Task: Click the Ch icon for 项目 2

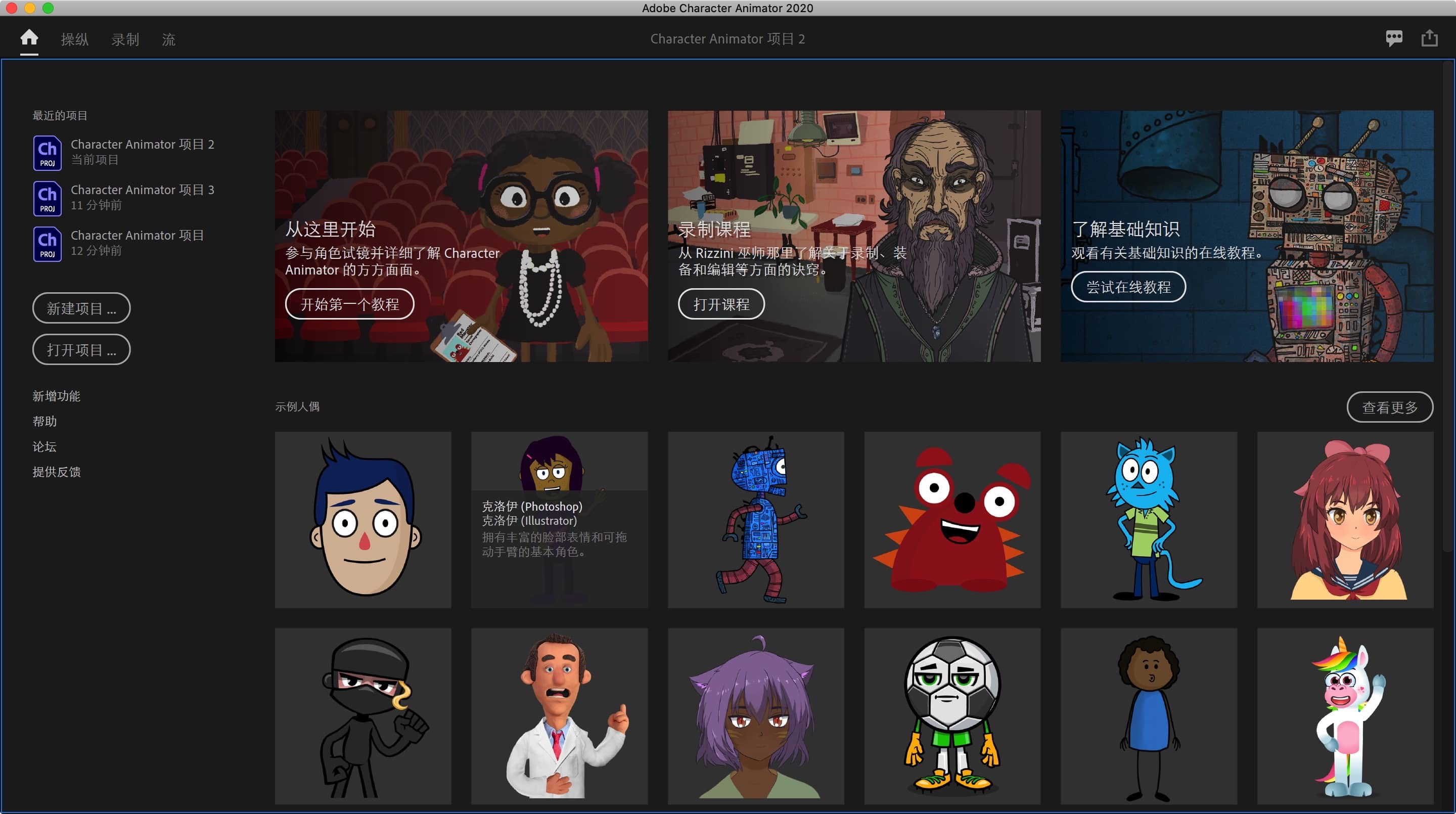Action: tap(48, 153)
